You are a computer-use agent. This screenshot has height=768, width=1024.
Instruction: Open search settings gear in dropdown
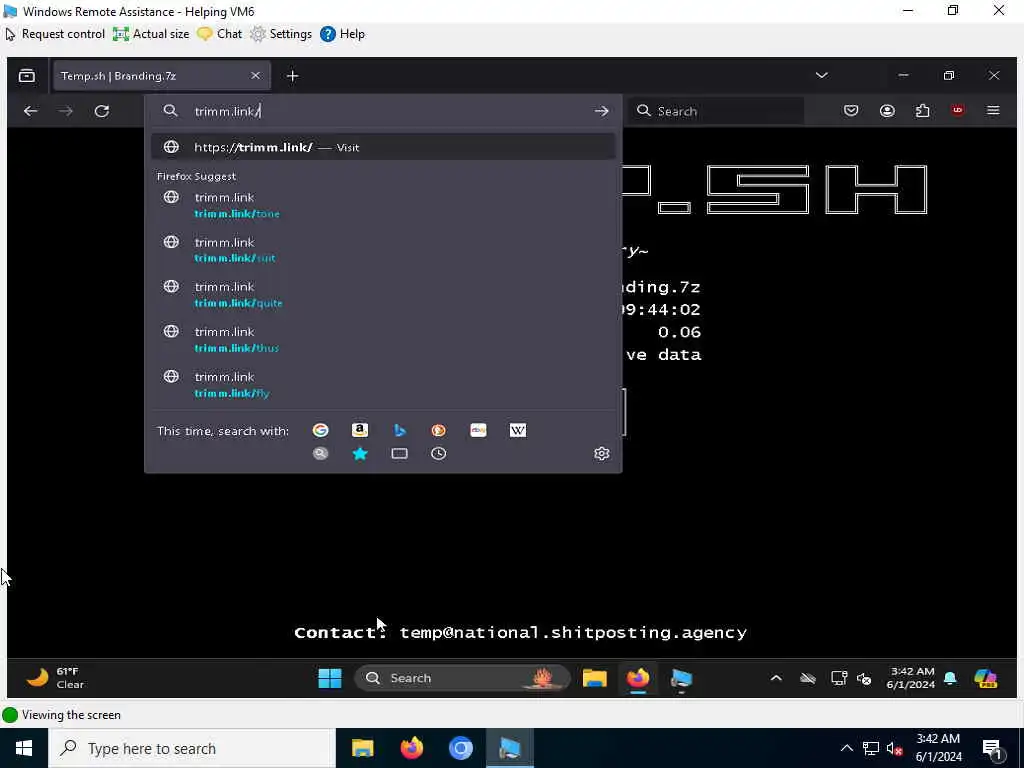(601, 454)
